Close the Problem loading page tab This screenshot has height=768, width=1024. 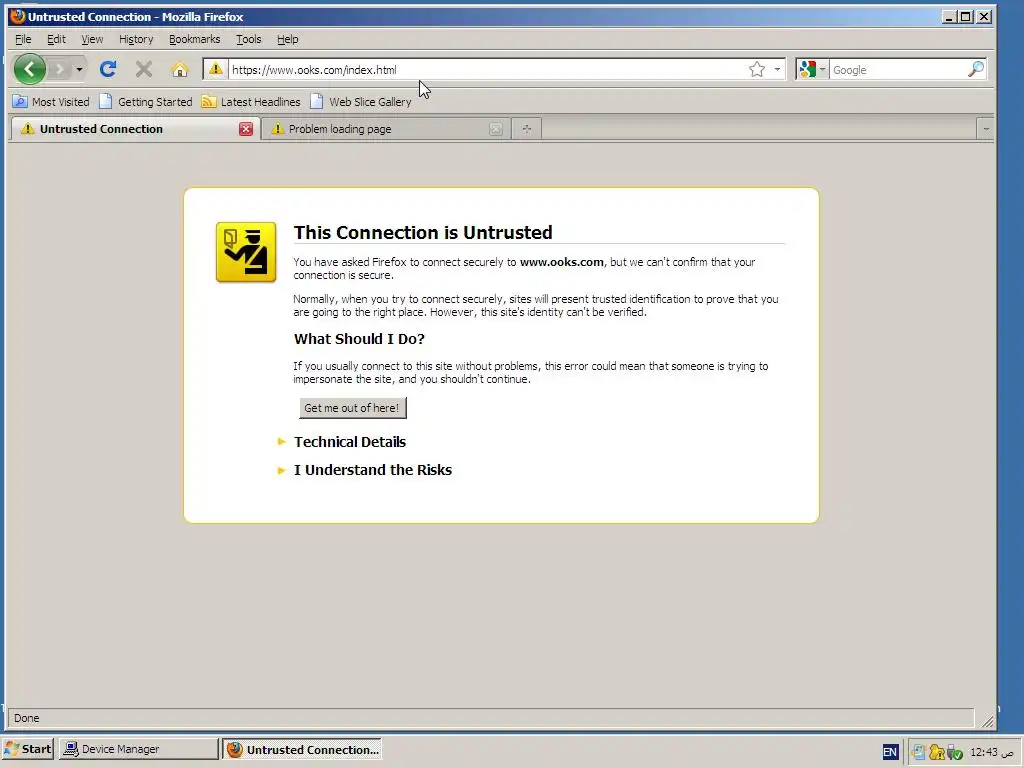point(496,129)
